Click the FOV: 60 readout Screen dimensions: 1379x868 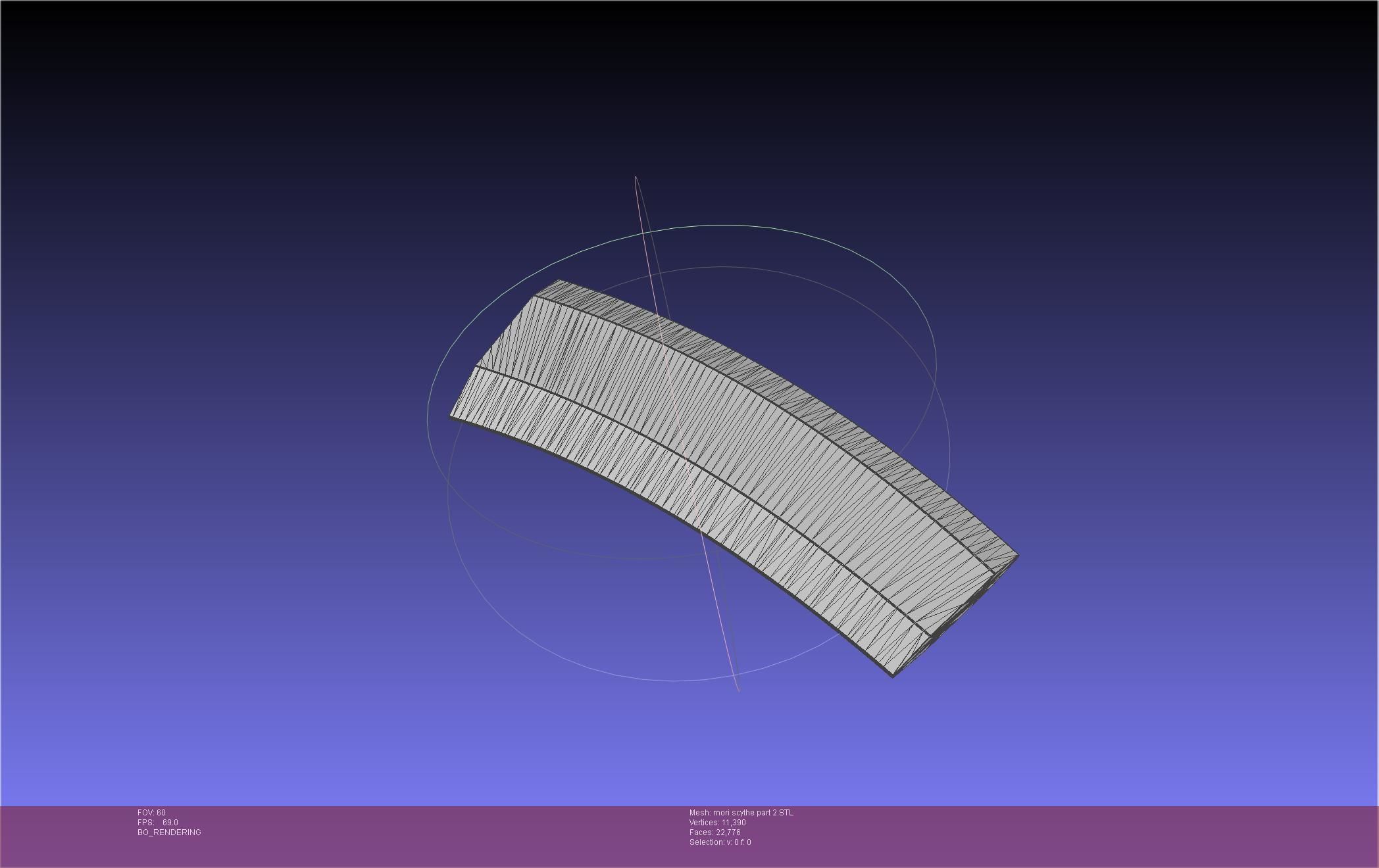[x=151, y=813]
